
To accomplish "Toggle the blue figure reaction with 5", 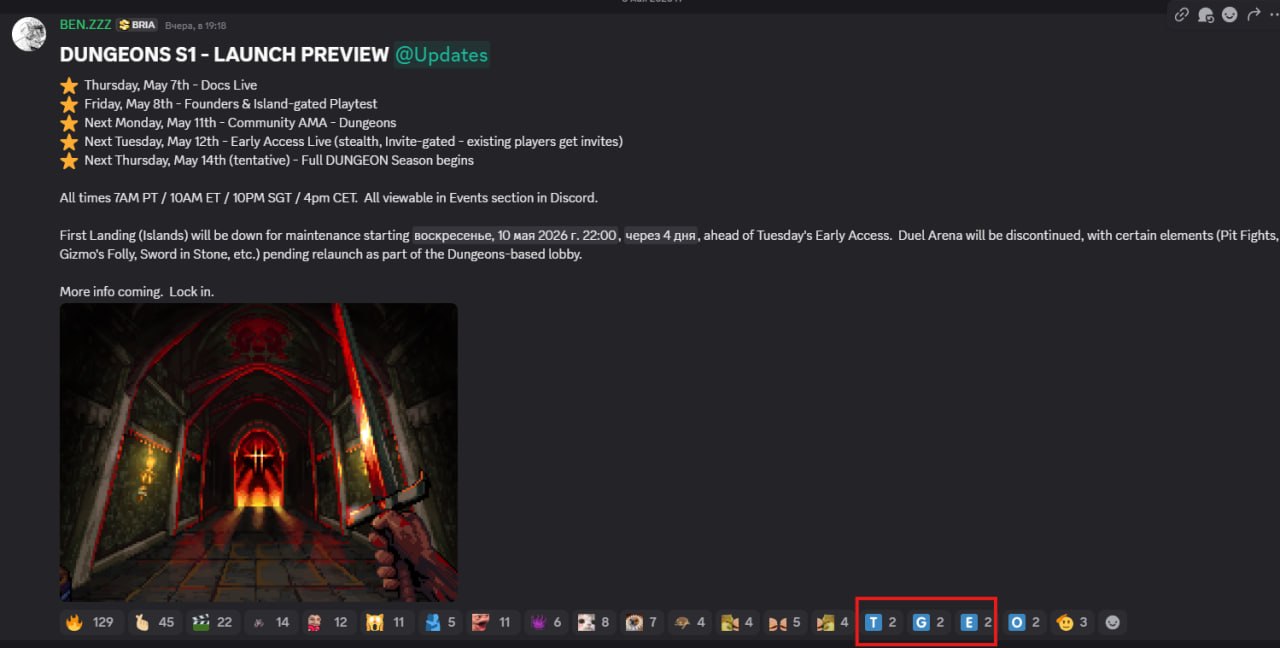I will point(440,622).
